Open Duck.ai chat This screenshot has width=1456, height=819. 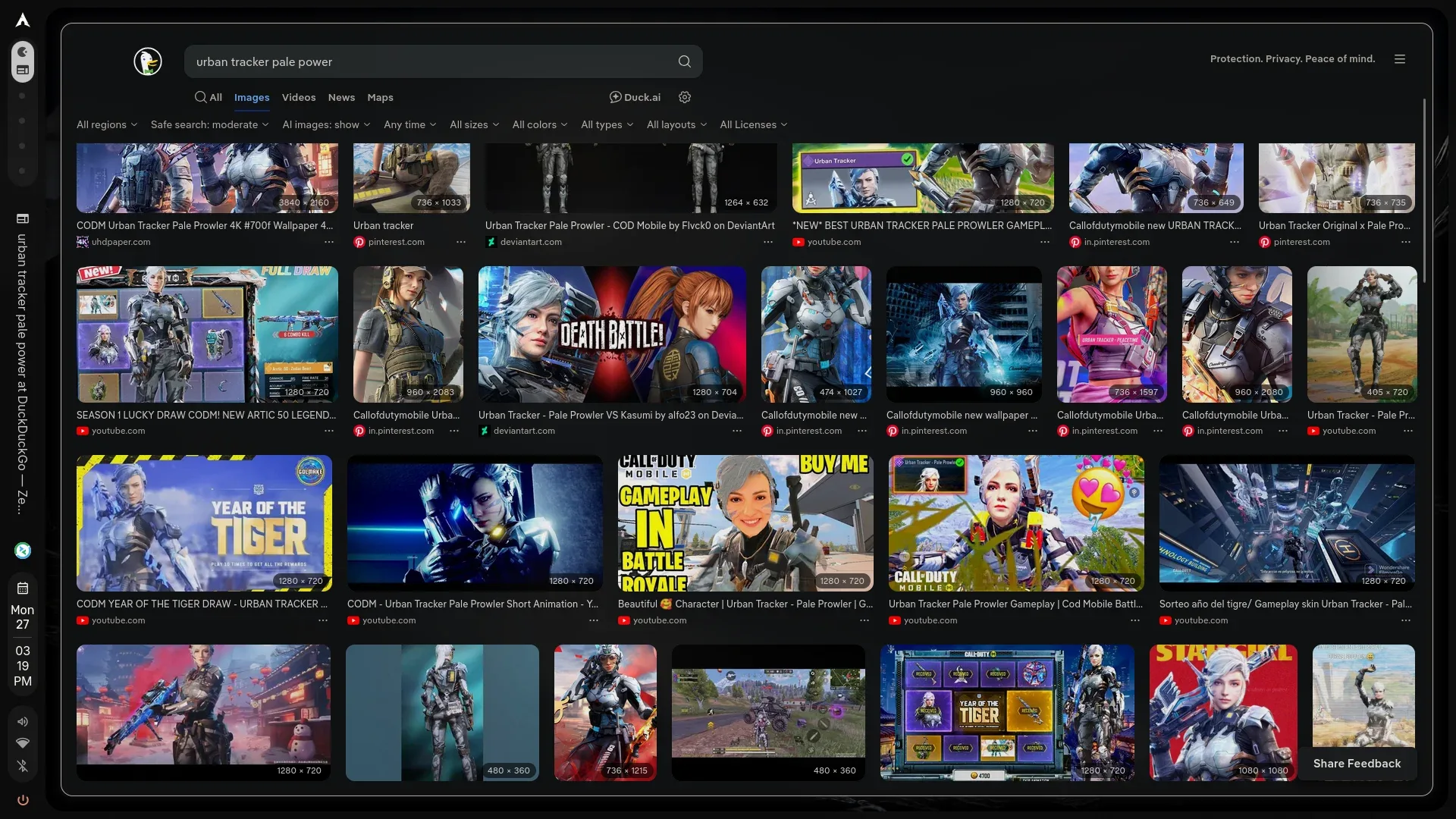[635, 97]
